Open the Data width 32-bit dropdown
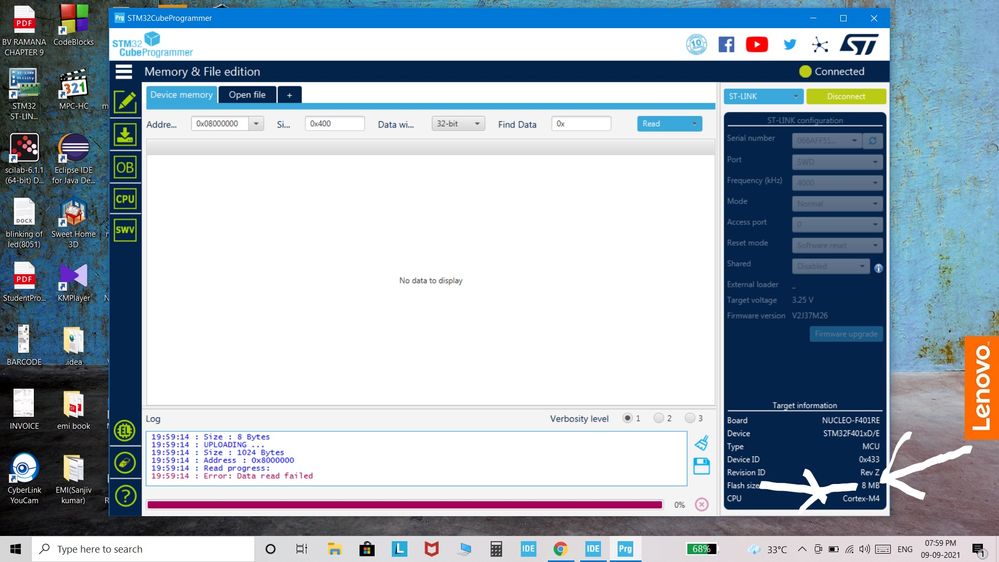Image resolution: width=999 pixels, height=562 pixels. click(458, 124)
